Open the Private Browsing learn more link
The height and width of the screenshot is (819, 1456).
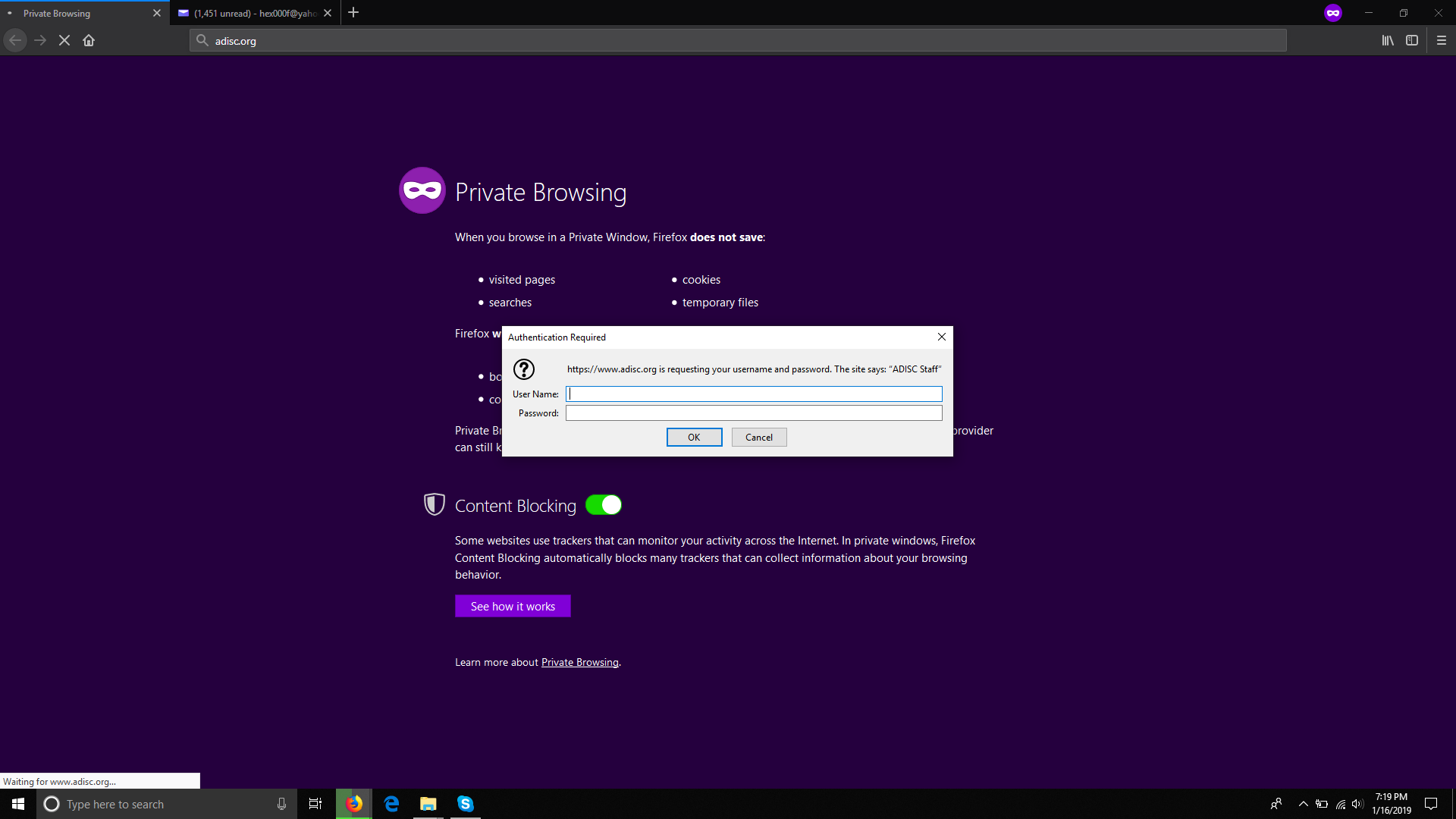[579, 663]
